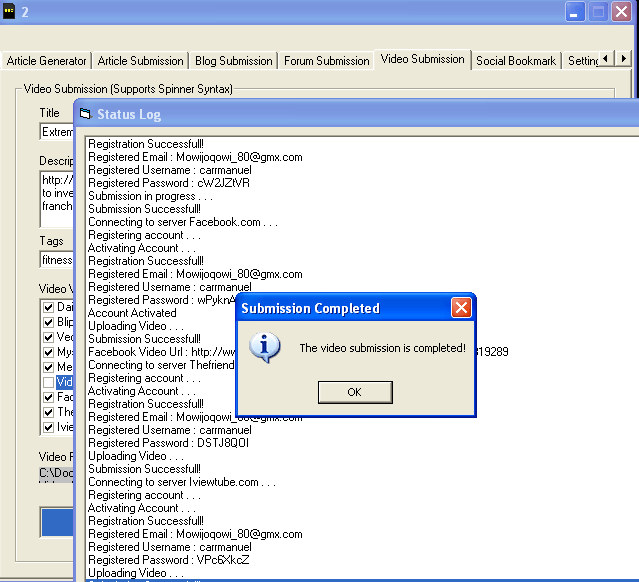Click the main application title bar icon

[x=11, y=12]
